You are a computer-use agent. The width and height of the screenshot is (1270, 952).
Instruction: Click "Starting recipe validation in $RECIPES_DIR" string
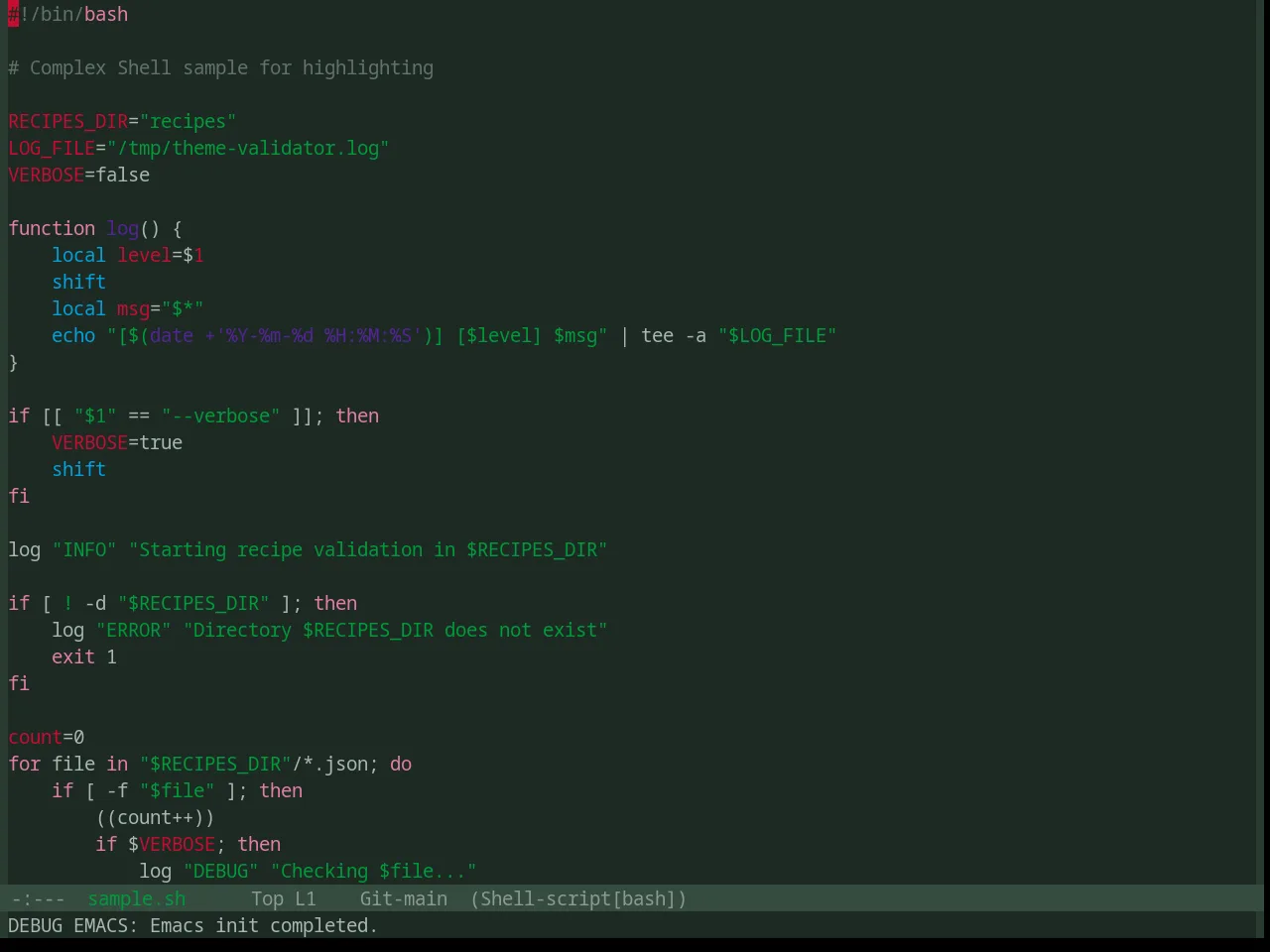(368, 550)
